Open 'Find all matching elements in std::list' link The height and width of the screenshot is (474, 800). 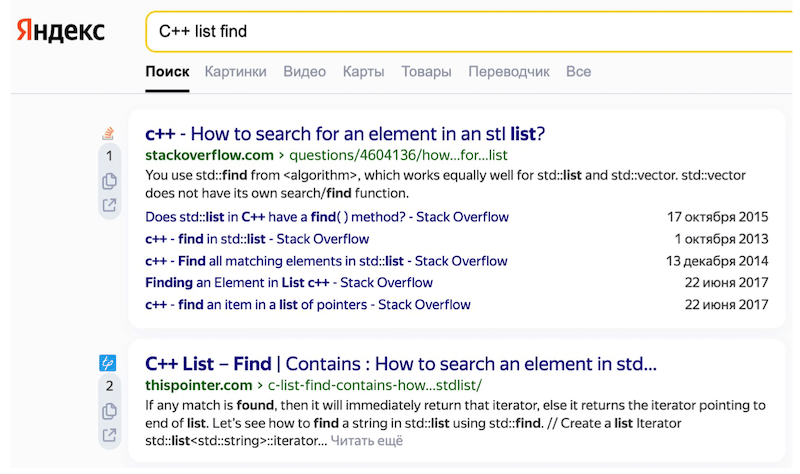pyautogui.click(x=326, y=261)
